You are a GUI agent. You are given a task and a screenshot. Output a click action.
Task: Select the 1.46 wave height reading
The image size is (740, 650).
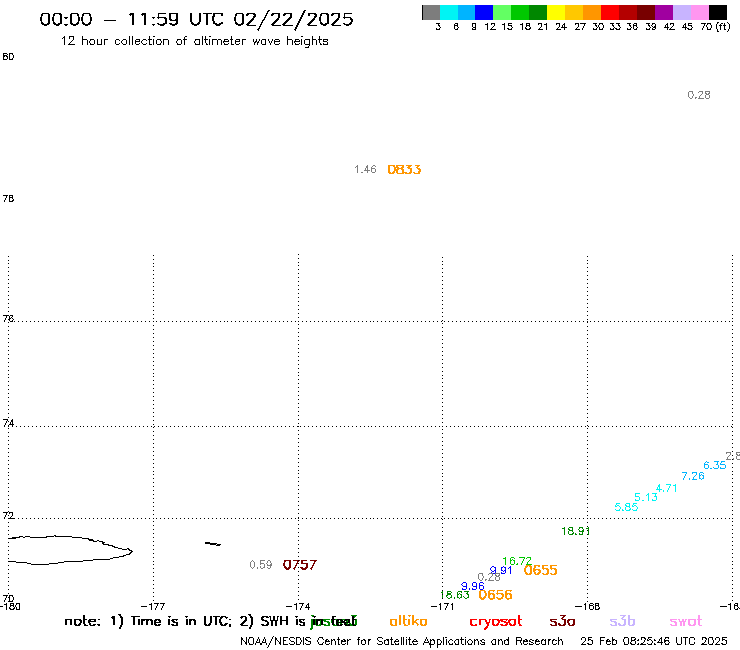pyautogui.click(x=365, y=169)
